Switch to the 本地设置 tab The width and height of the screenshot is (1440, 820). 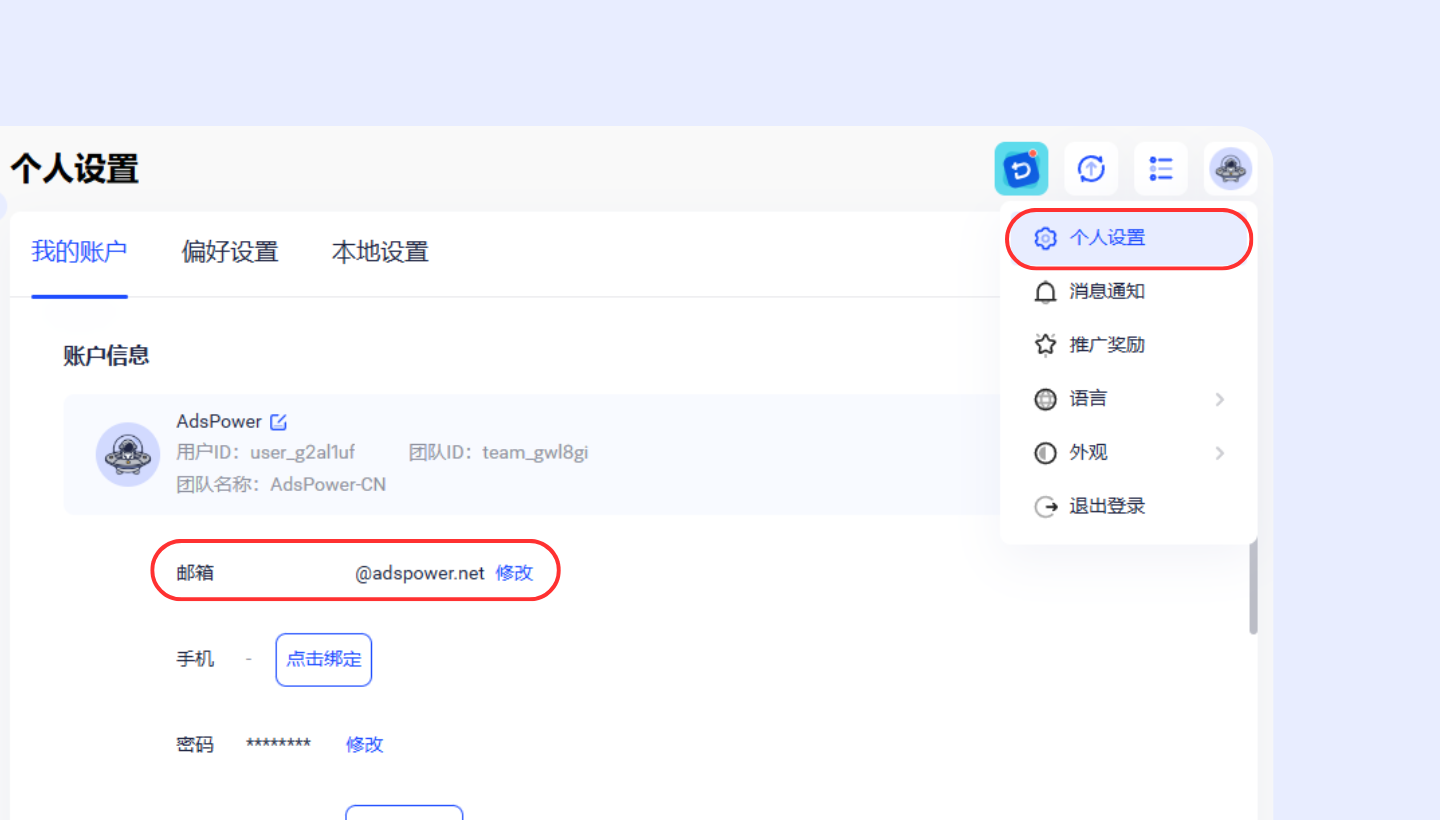pos(380,252)
